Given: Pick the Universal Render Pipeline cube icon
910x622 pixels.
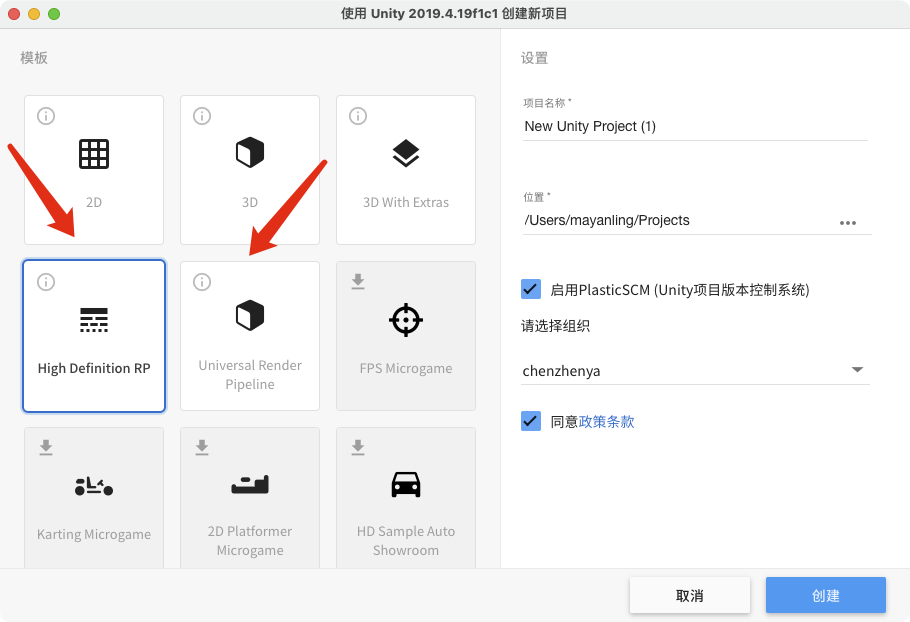Looking at the screenshot, I should (x=250, y=316).
